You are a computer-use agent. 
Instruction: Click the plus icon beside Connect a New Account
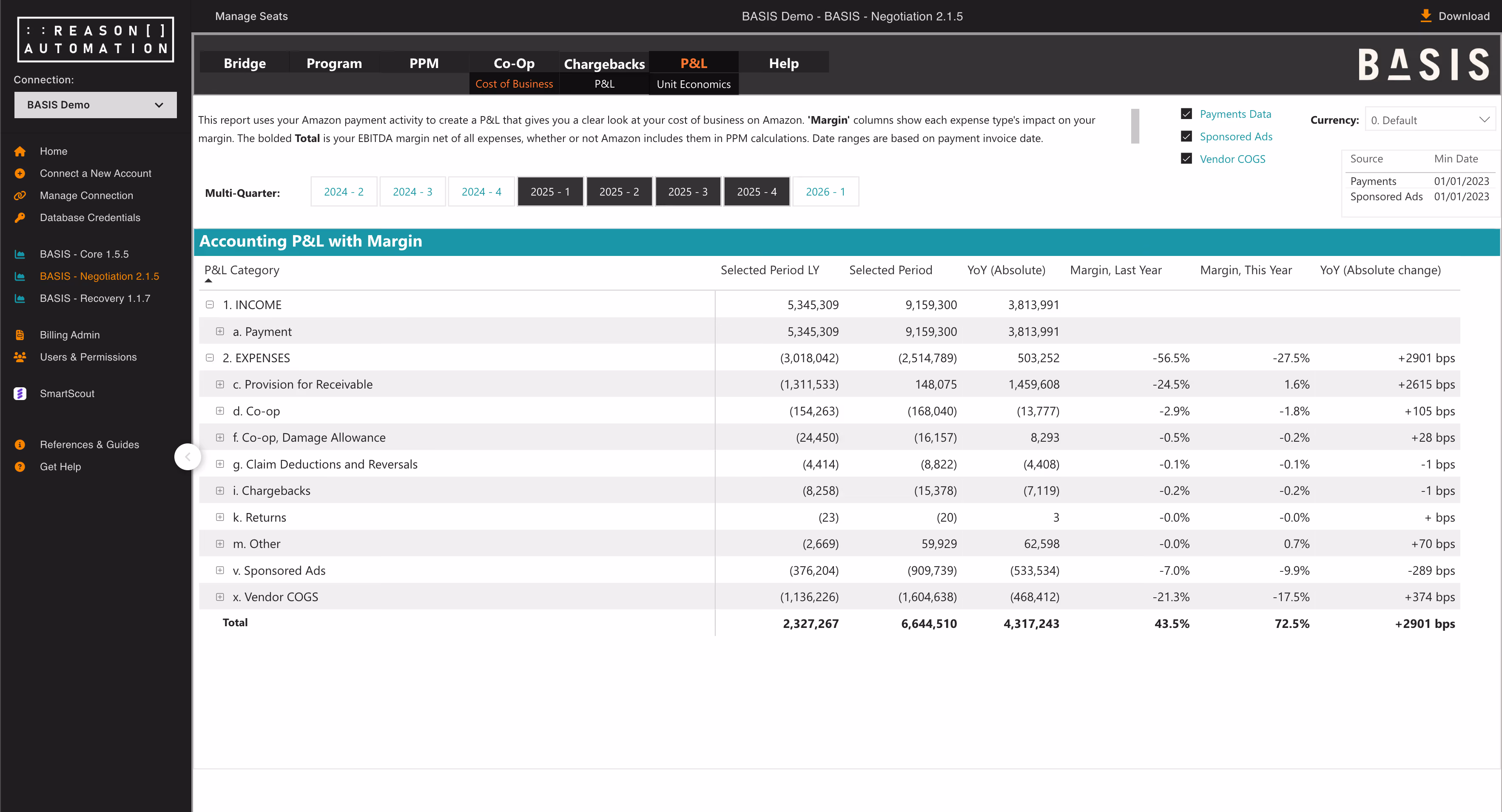(20, 174)
